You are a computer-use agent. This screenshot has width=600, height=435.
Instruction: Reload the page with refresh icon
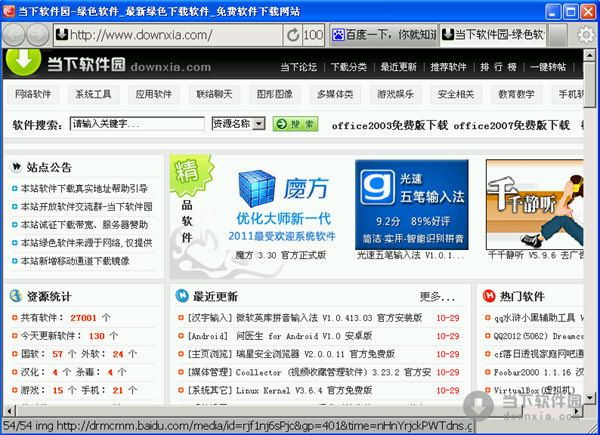(x=293, y=35)
